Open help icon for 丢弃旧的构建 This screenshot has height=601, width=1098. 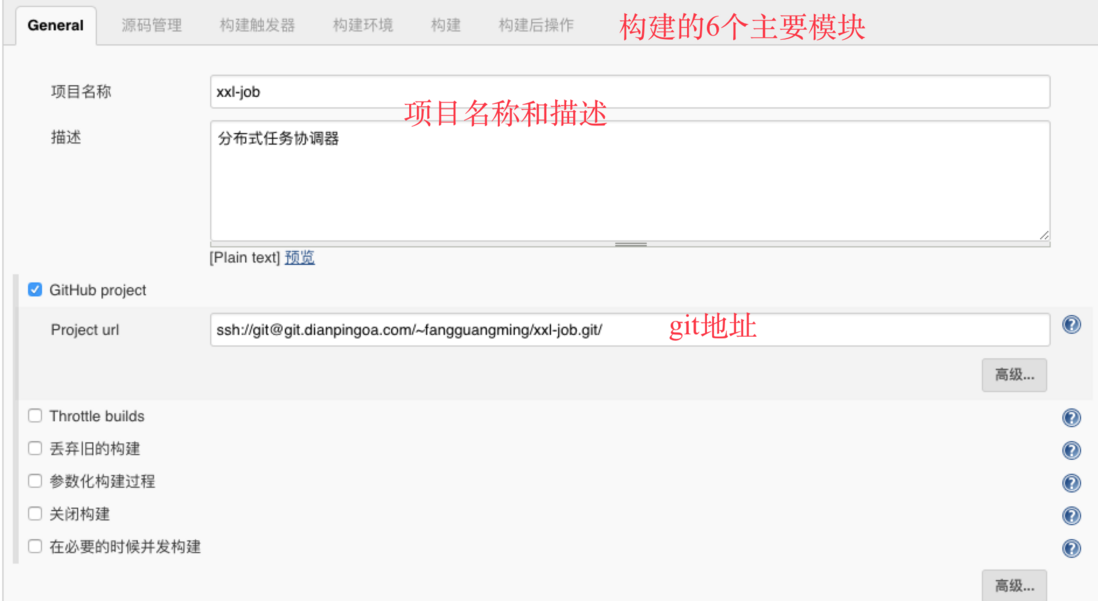(1071, 450)
